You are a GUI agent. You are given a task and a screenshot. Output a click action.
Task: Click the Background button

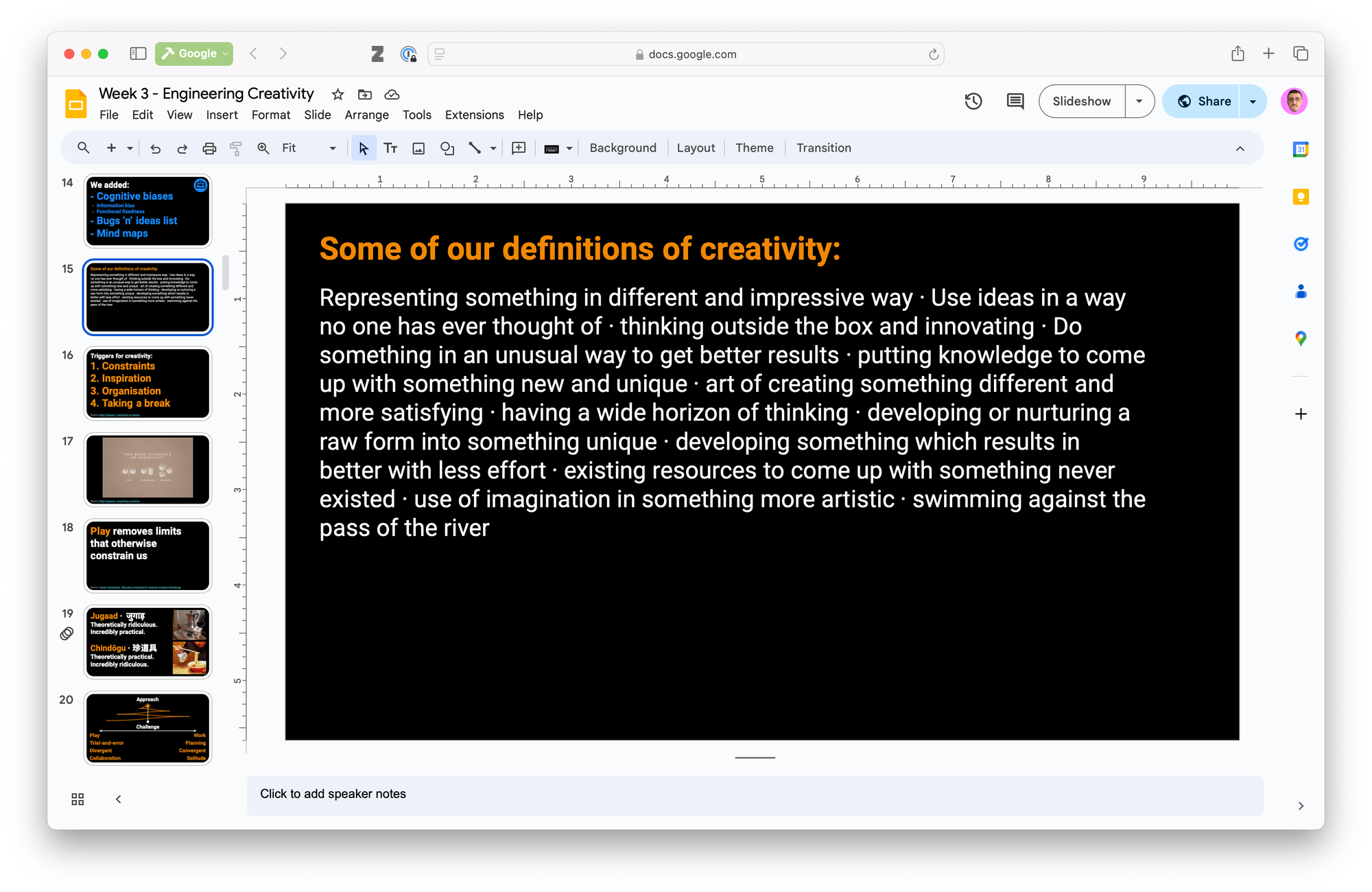click(622, 148)
